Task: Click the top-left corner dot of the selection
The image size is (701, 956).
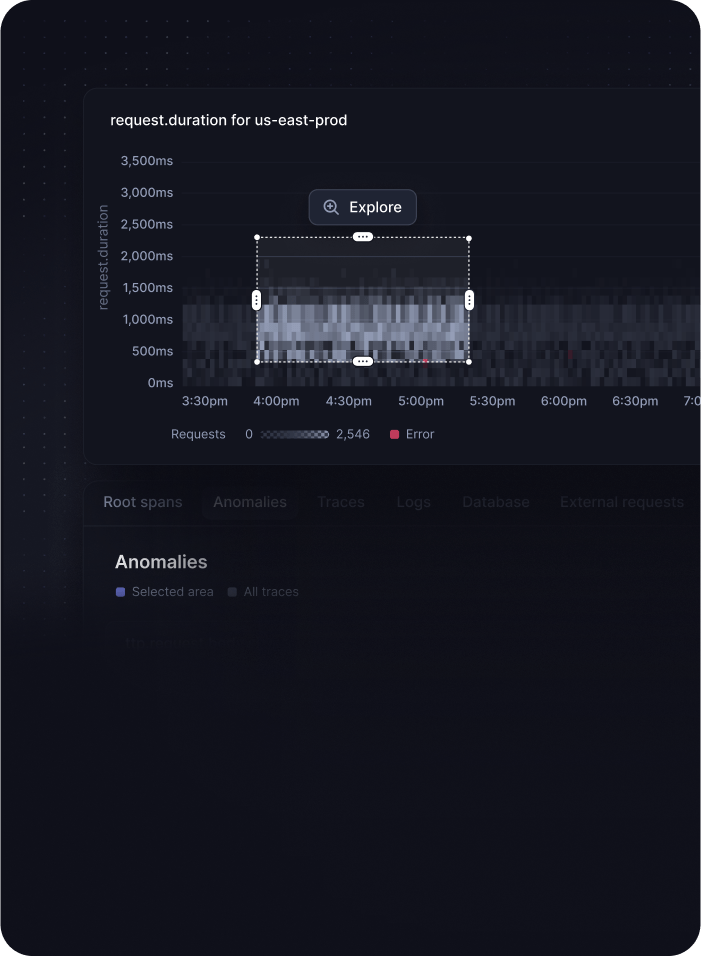Action: (x=257, y=238)
